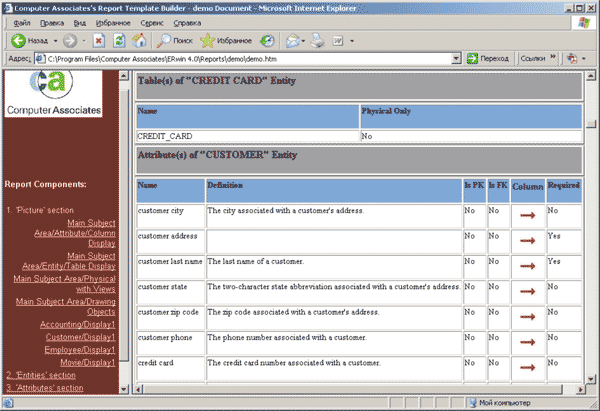
Task: Open the Вид menu
Action: [x=80, y=23]
